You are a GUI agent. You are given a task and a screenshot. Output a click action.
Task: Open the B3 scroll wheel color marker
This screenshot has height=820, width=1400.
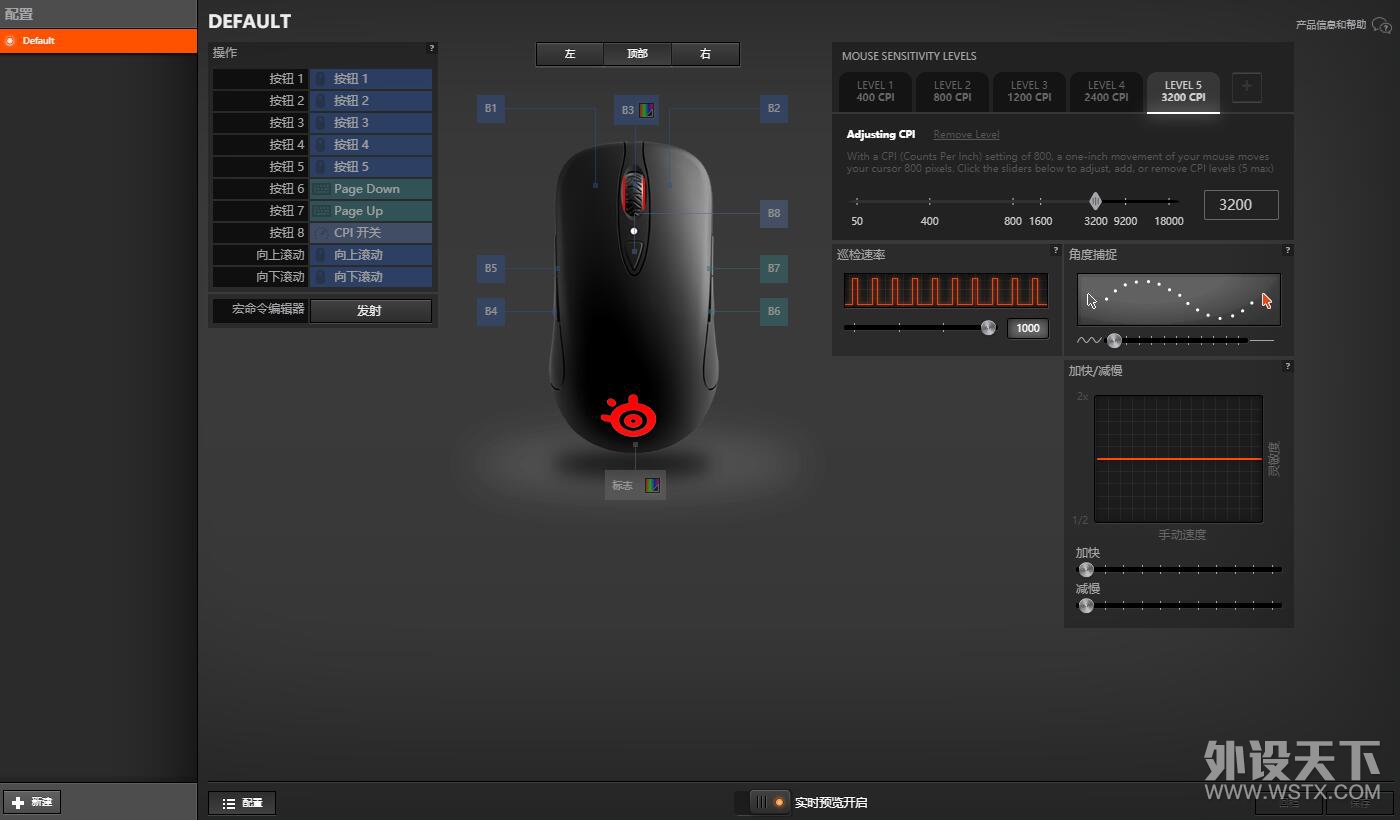(x=636, y=110)
